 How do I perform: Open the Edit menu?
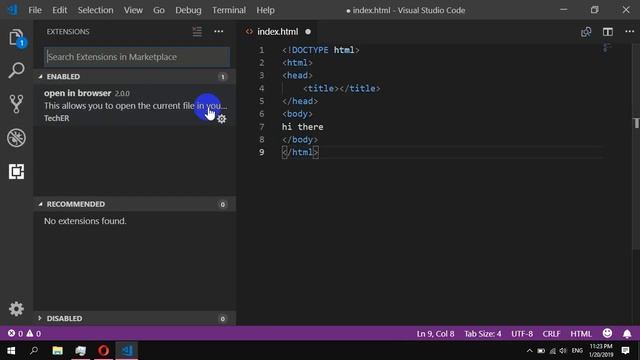[60, 10]
